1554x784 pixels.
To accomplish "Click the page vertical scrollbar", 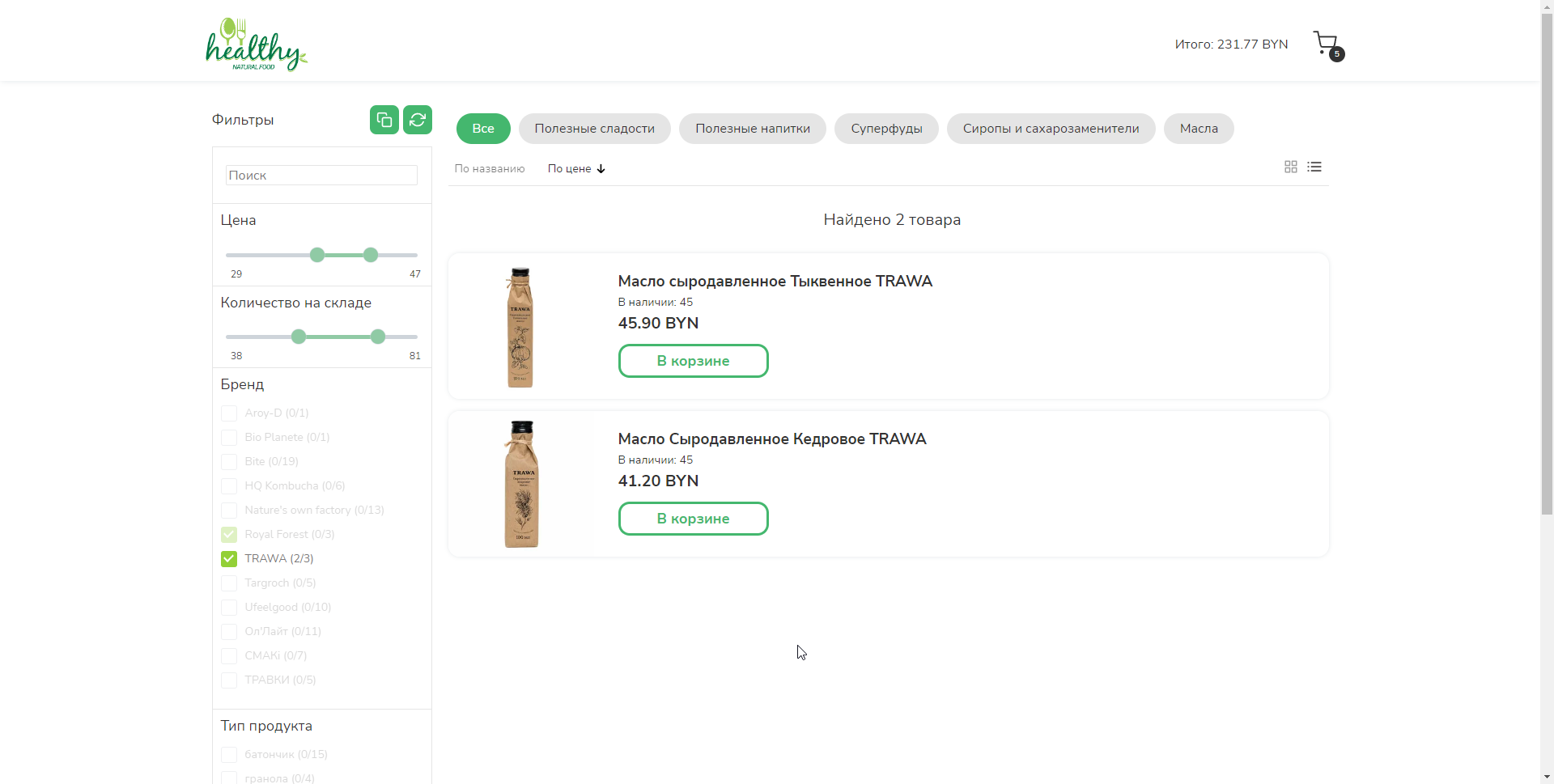I will 1547,265.
